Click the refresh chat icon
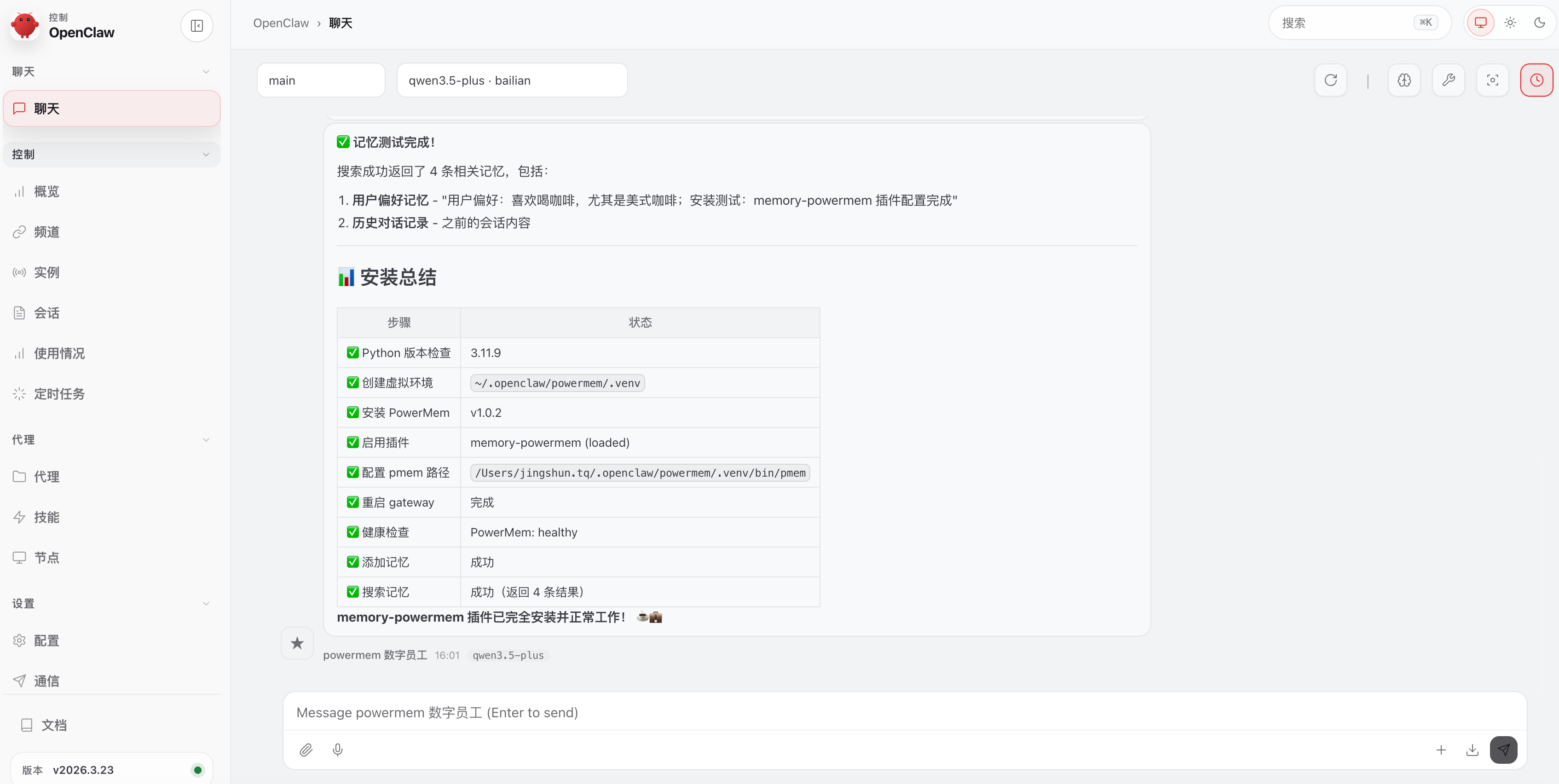The width and height of the screenshot is (1559, 784). (1330, 80)
